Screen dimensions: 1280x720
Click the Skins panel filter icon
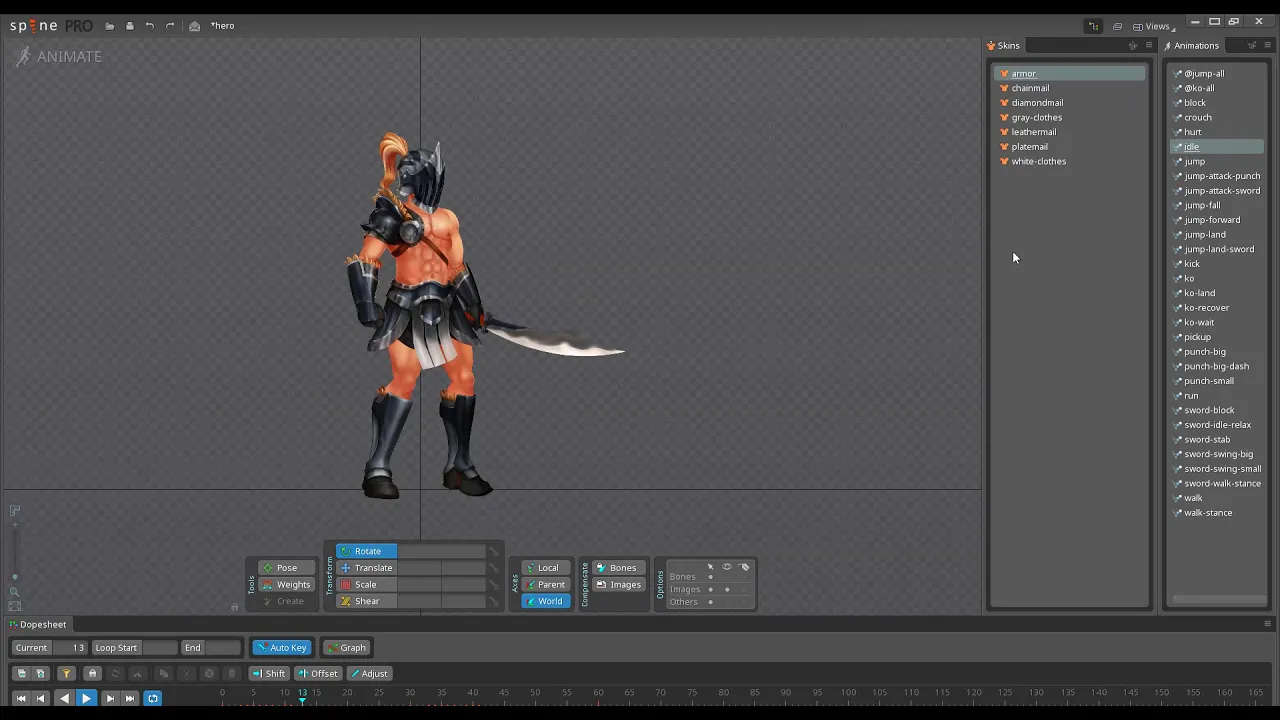click(x=1133, y=46)
